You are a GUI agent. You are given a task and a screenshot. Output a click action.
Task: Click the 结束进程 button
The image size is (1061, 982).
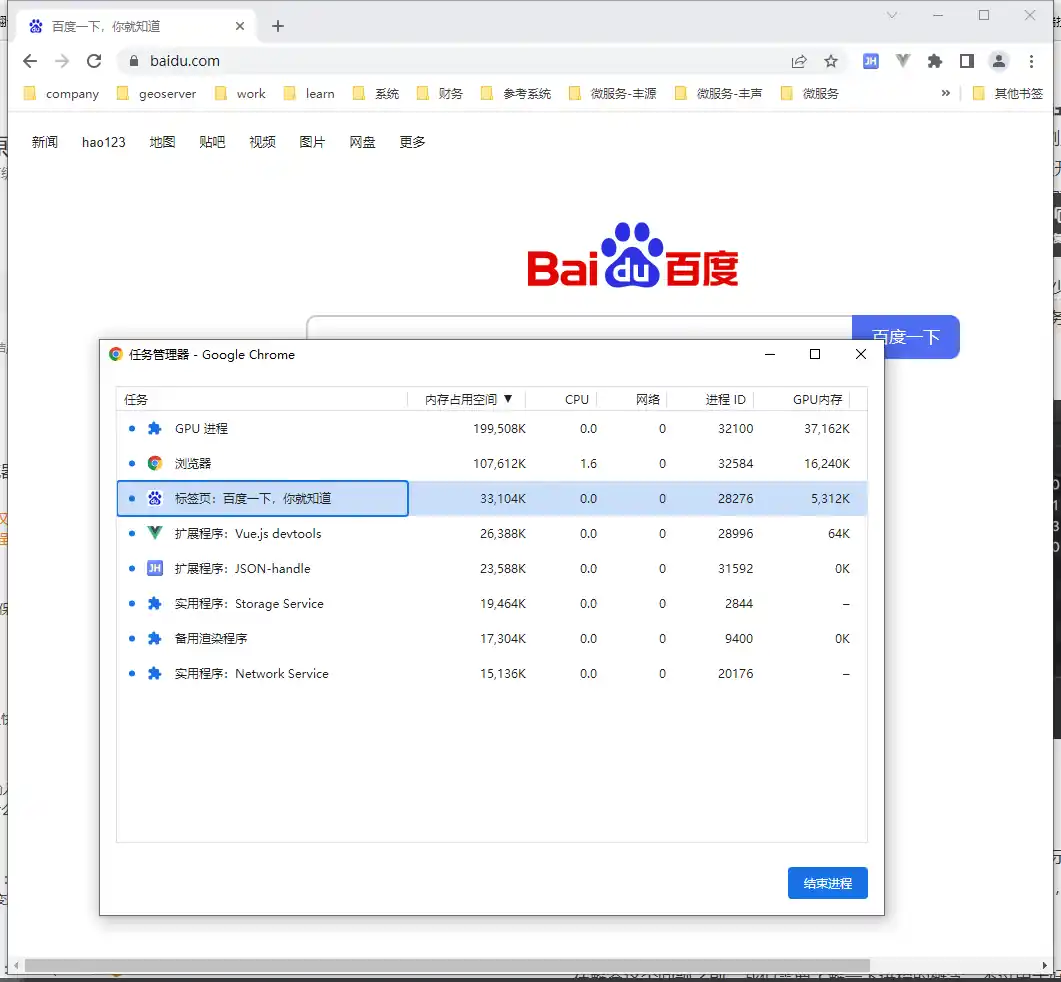pyautogui.click(x=827, y=883)
